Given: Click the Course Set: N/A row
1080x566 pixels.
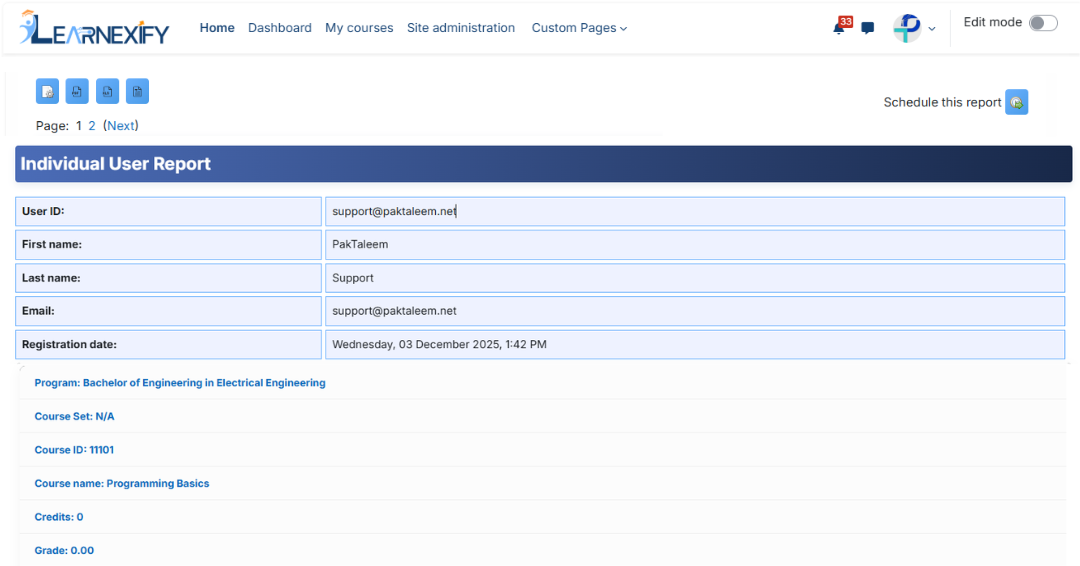Looking at the screenshot, I should click(x=543, y=417).
